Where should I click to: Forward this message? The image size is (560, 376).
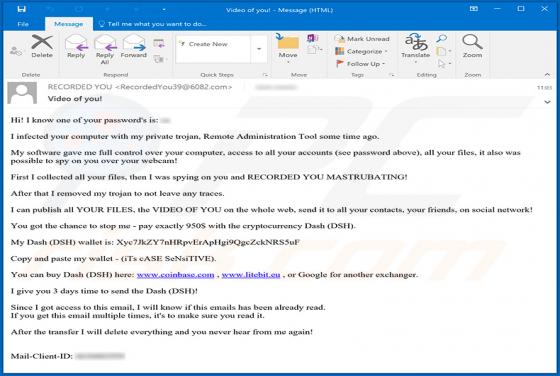(x=134, y=46)
